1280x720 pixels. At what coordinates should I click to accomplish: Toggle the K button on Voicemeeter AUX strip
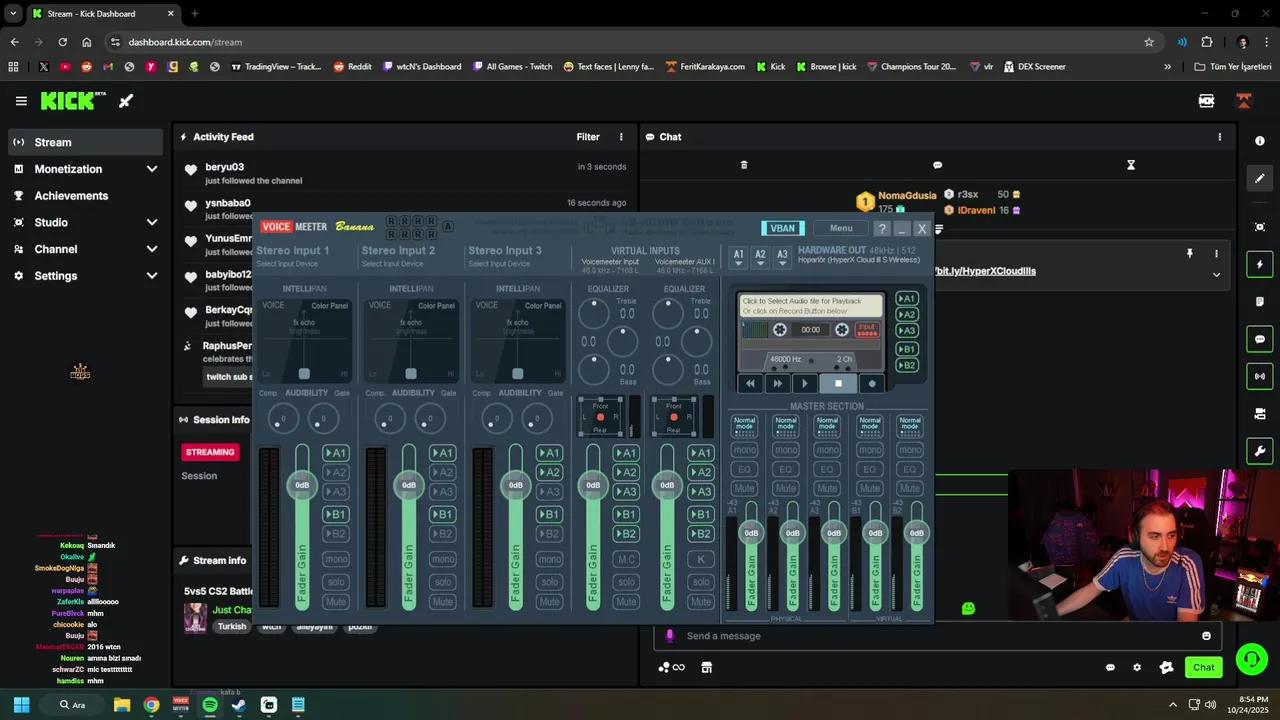(701, 559)
